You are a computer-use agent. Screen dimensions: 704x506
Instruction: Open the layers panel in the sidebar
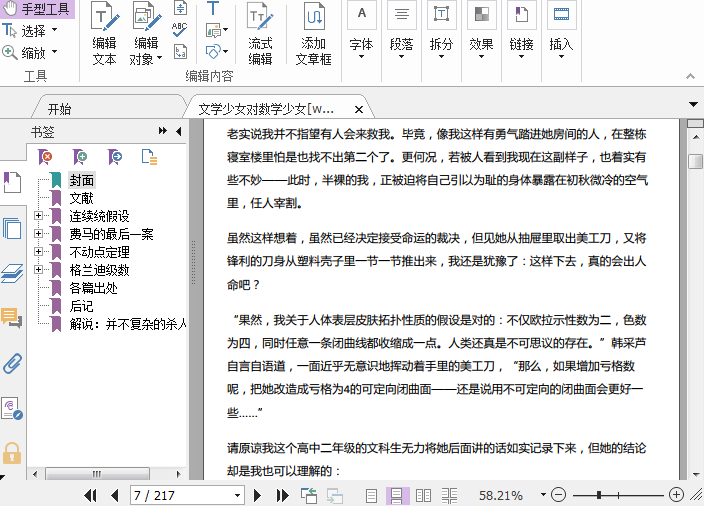coord(12,273)
